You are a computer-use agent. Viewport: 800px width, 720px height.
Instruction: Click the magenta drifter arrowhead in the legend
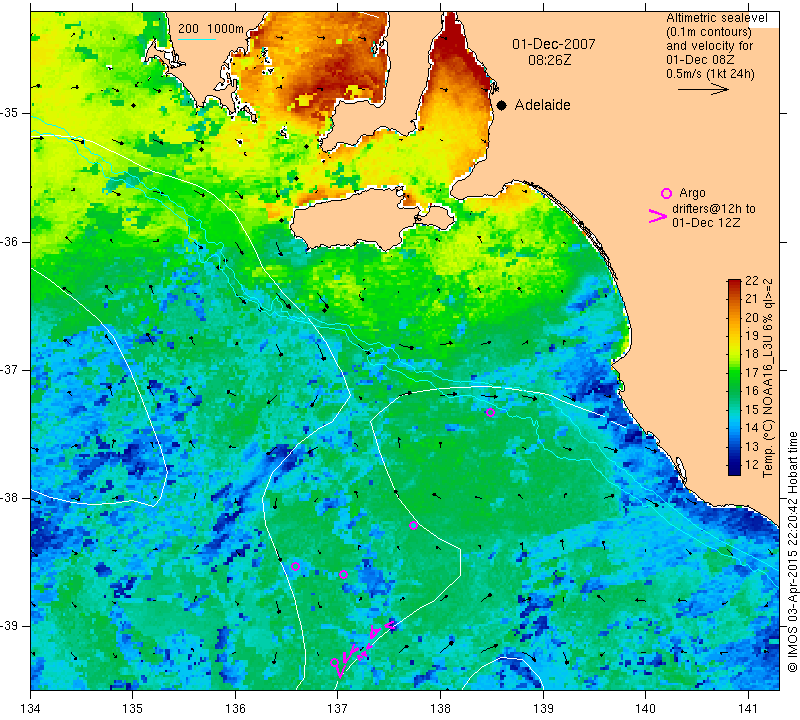tap(658, 216)
